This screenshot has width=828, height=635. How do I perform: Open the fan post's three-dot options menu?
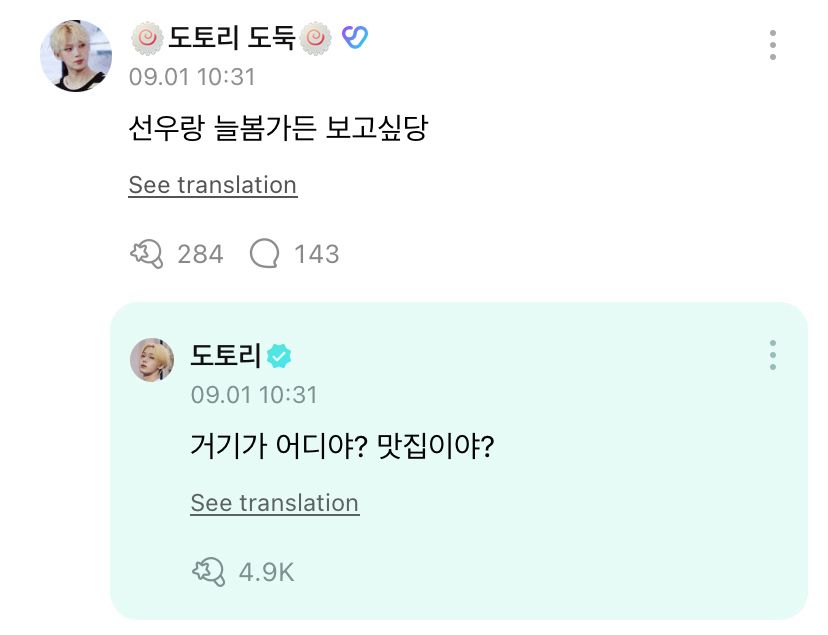pos(772,45)
